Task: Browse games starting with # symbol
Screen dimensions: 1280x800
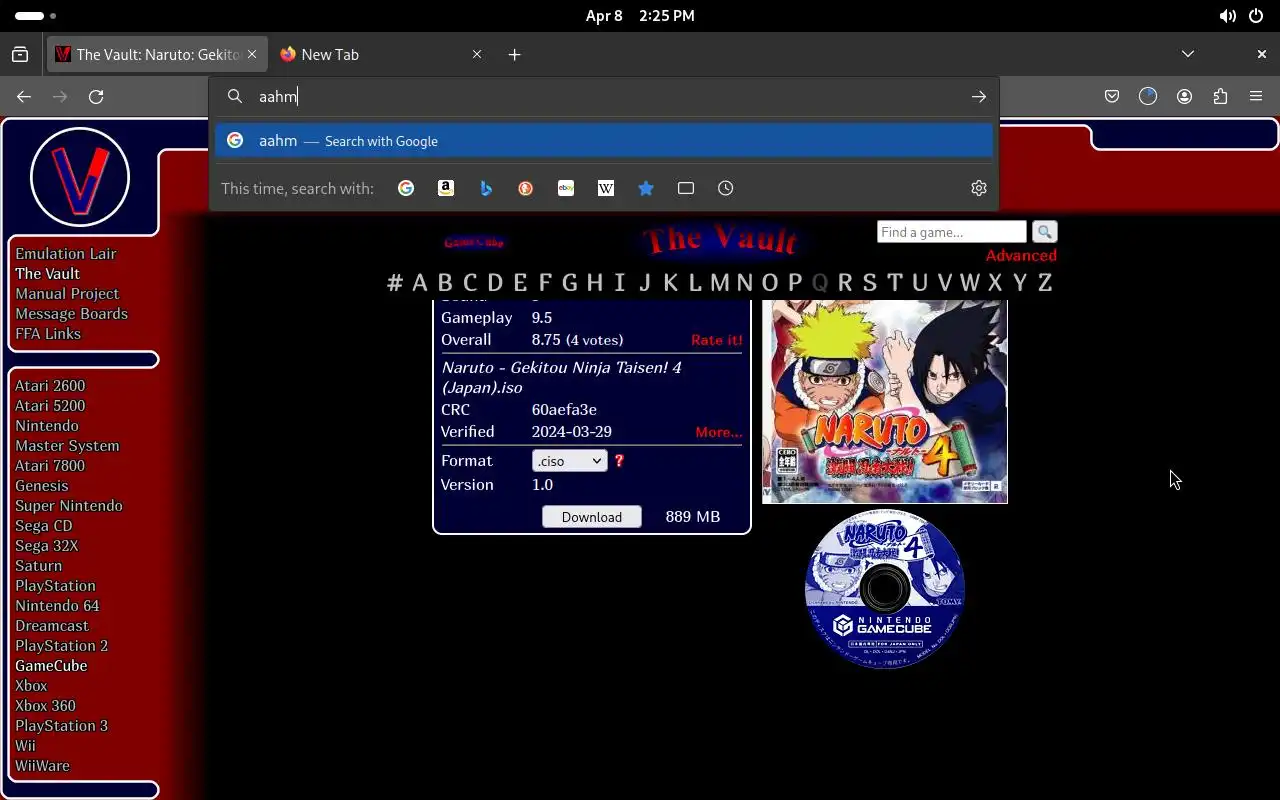Action: pos(395,282)
